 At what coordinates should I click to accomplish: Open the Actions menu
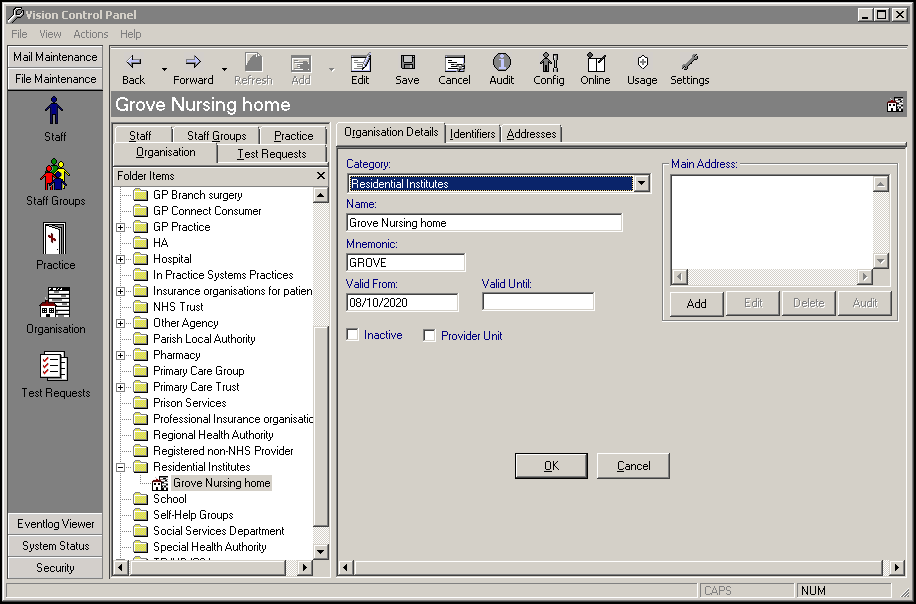[x=90, y=34]
